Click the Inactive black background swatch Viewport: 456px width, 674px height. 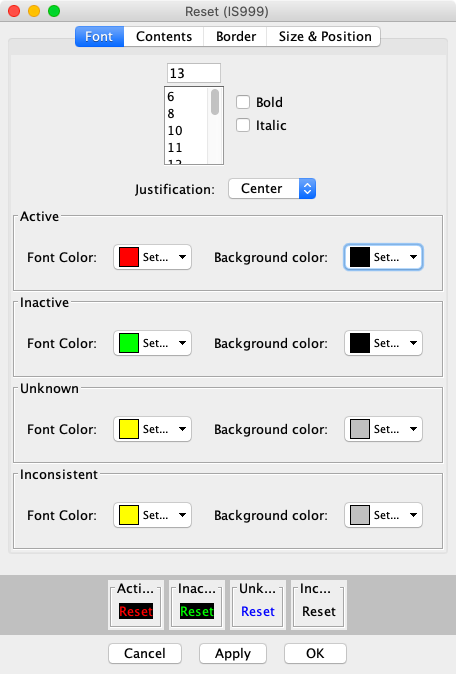360,343
